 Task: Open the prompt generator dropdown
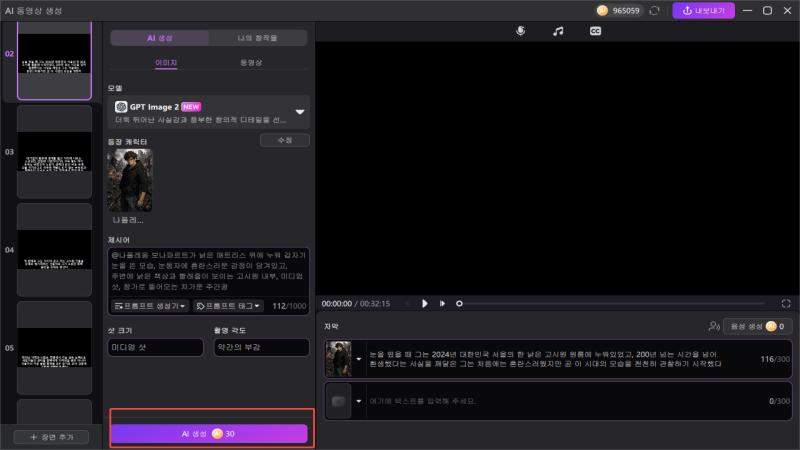pyautogui.click(x=149, y=306)
